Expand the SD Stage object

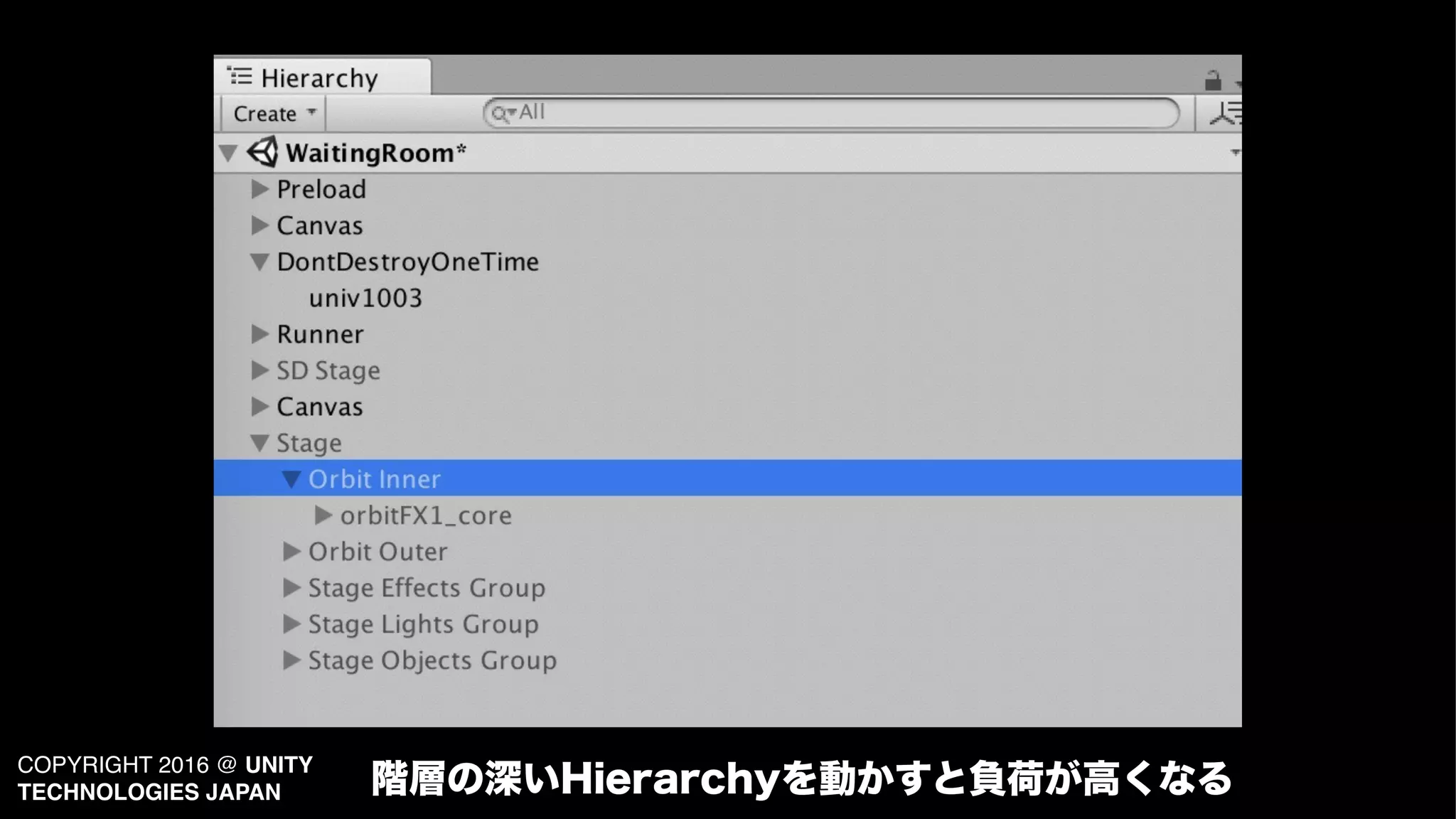point(259,370)
